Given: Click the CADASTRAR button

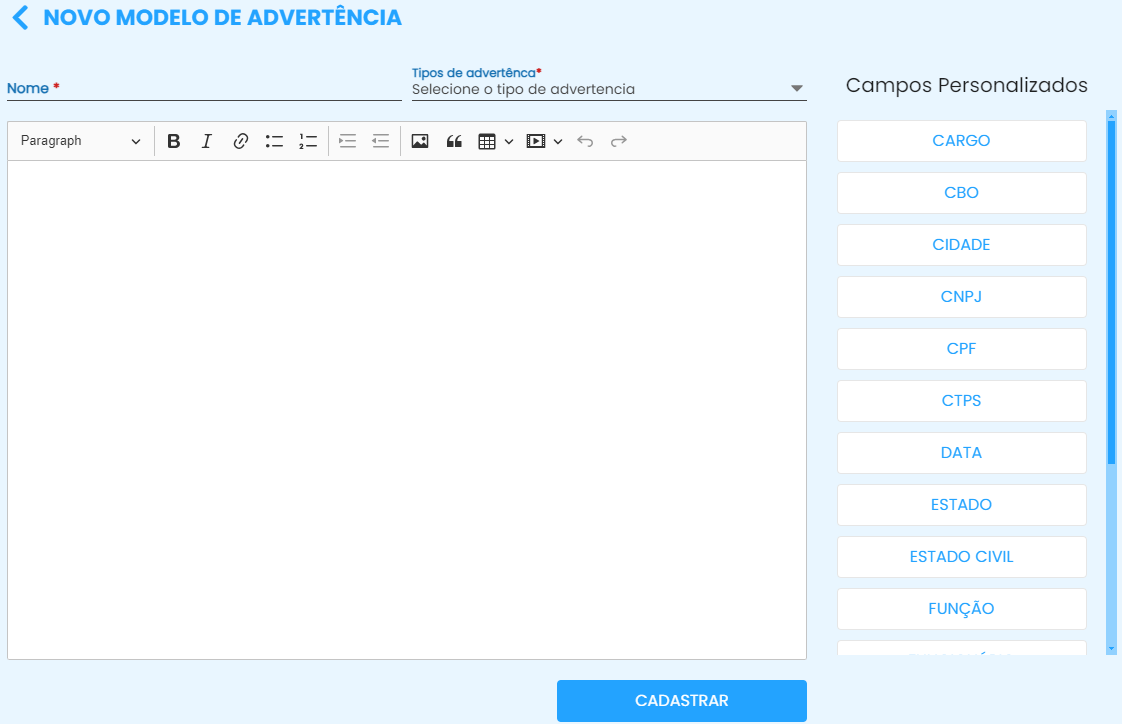Looking at the screenshot, I should pos(681,701).
